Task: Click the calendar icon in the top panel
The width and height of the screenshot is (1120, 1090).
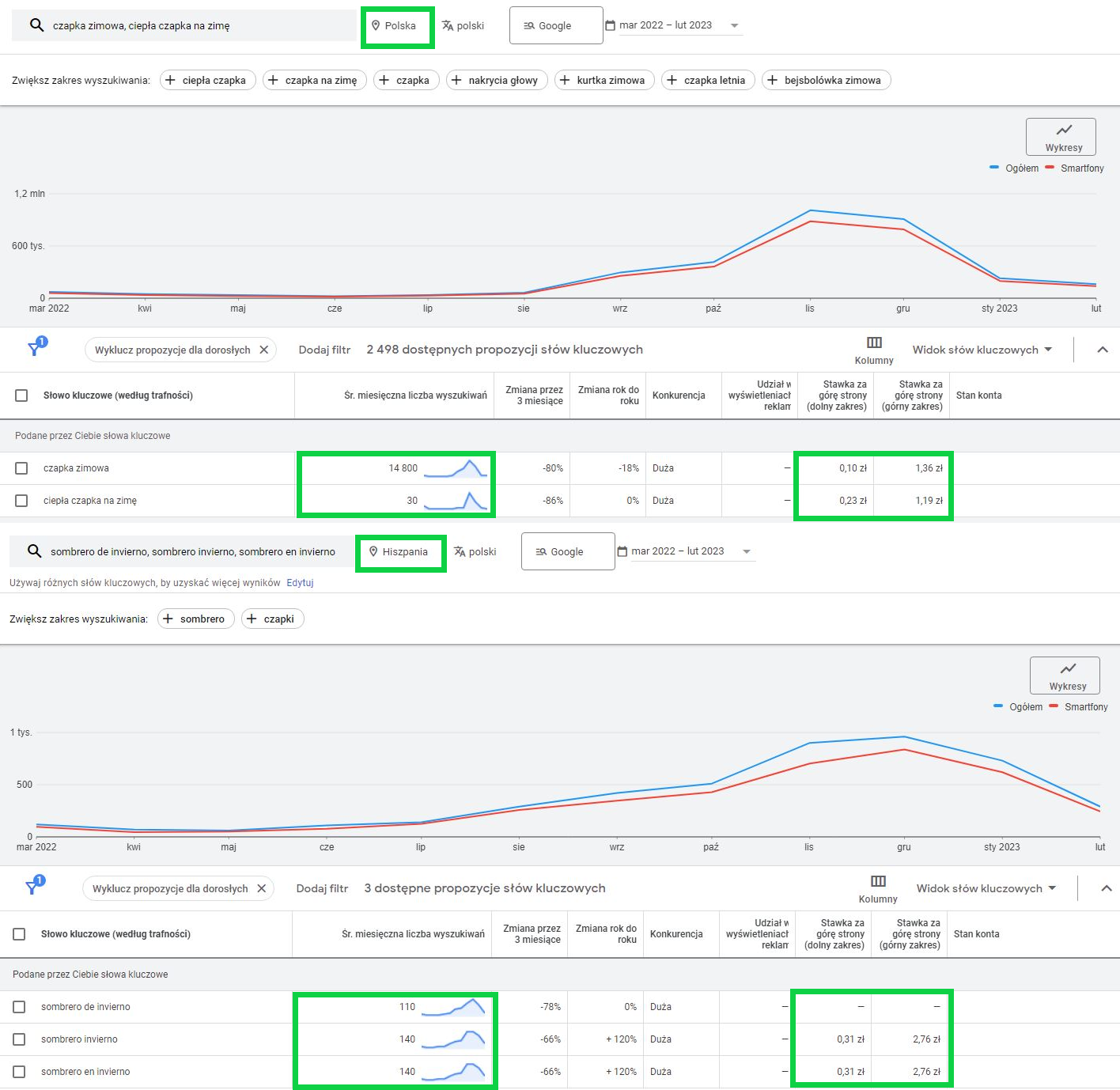Action: pos(610,25)
